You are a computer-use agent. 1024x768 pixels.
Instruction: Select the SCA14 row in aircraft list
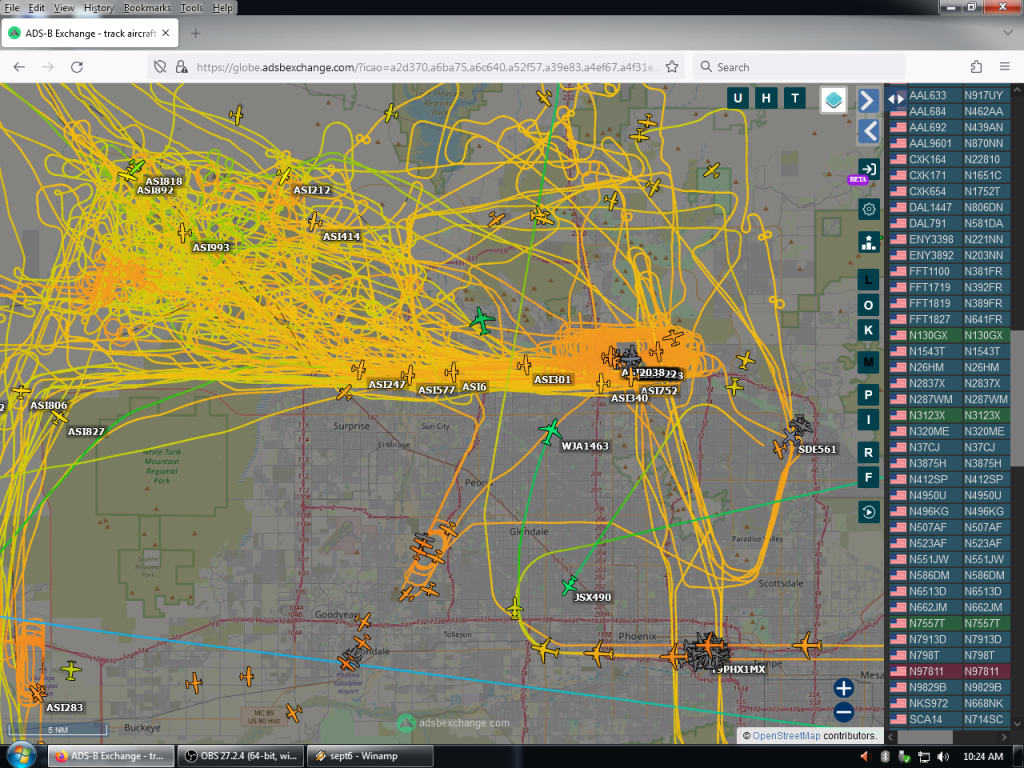[x=950, y=719]
